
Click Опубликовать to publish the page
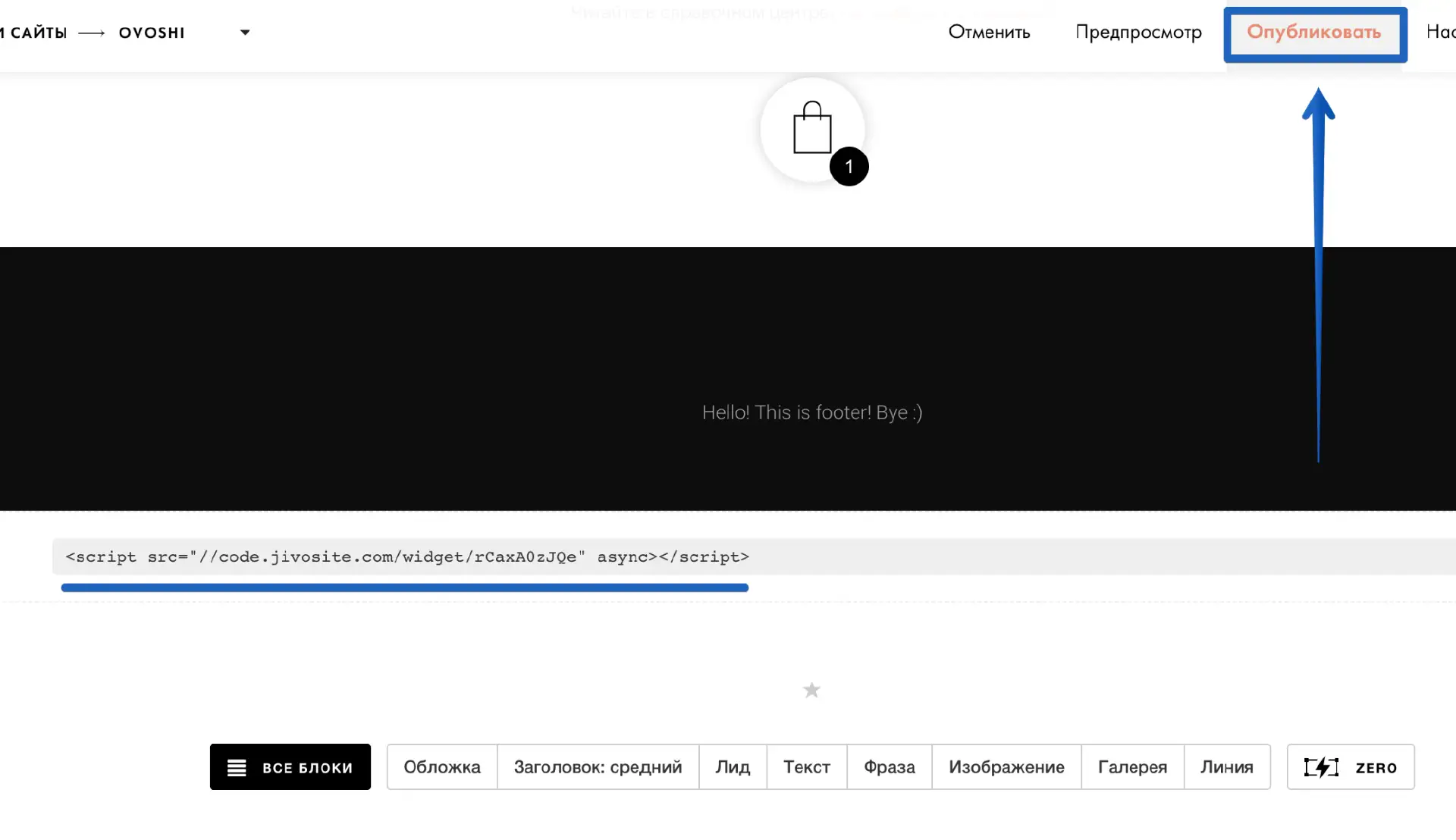click(1314, 33)
